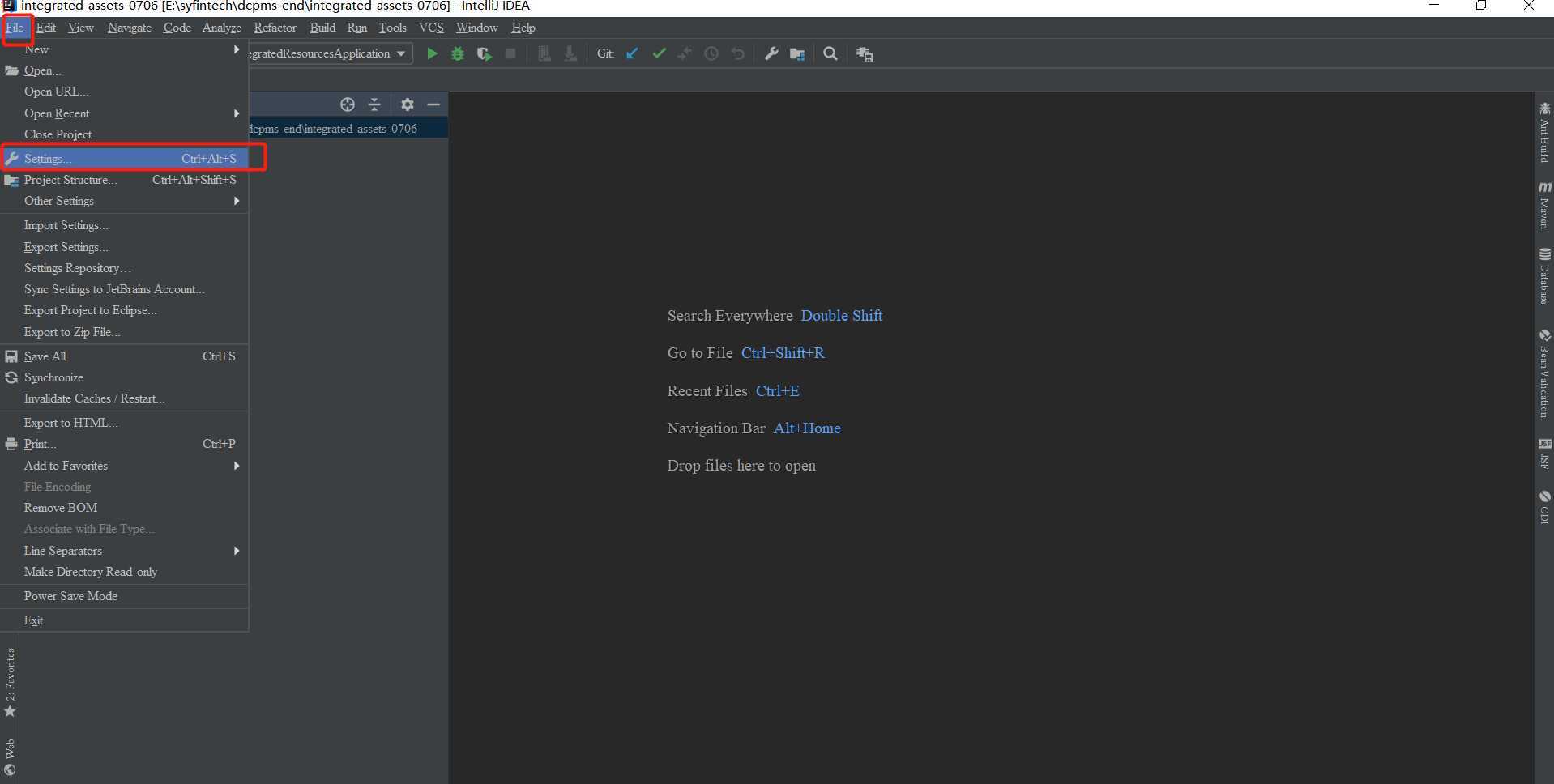Viewport: 1554px width, 784px height.
Task: Run with Coverage shield icon
Action: (484, 53)
